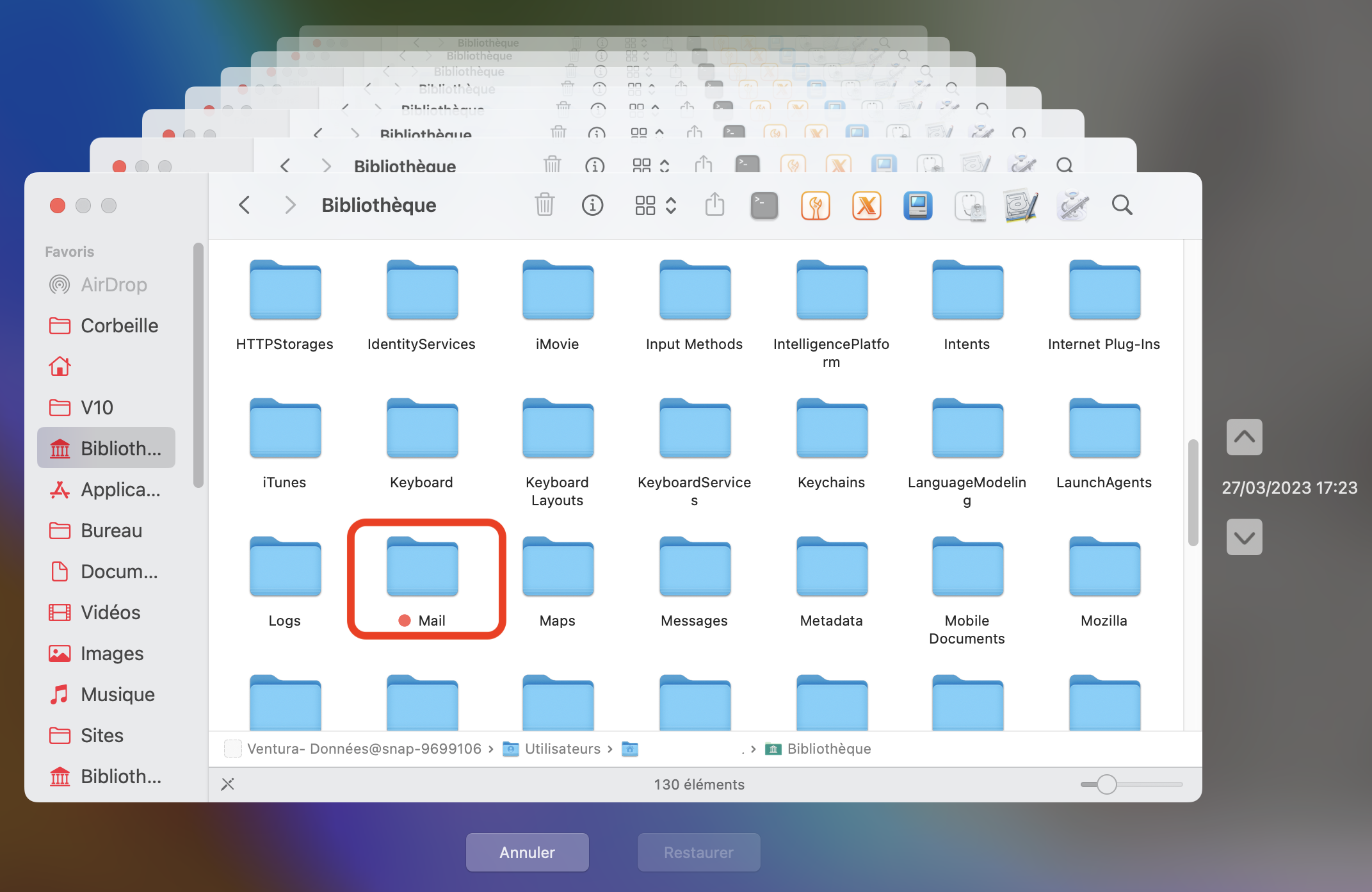Viewport: 1372px width, 892px height.
Task: Click the Restaurer button
Action: coord(698,852)
